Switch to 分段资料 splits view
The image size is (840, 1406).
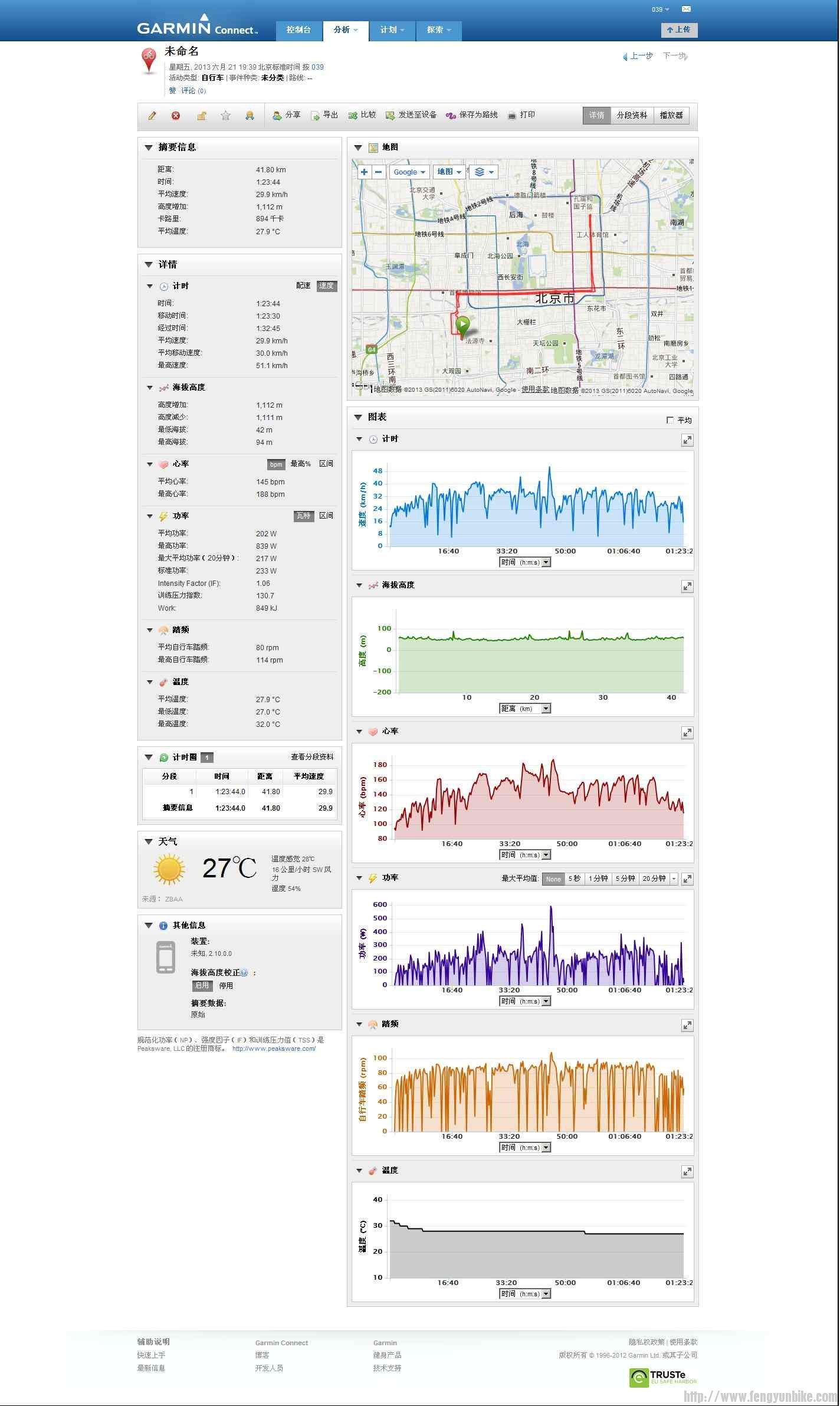[632, 116]
